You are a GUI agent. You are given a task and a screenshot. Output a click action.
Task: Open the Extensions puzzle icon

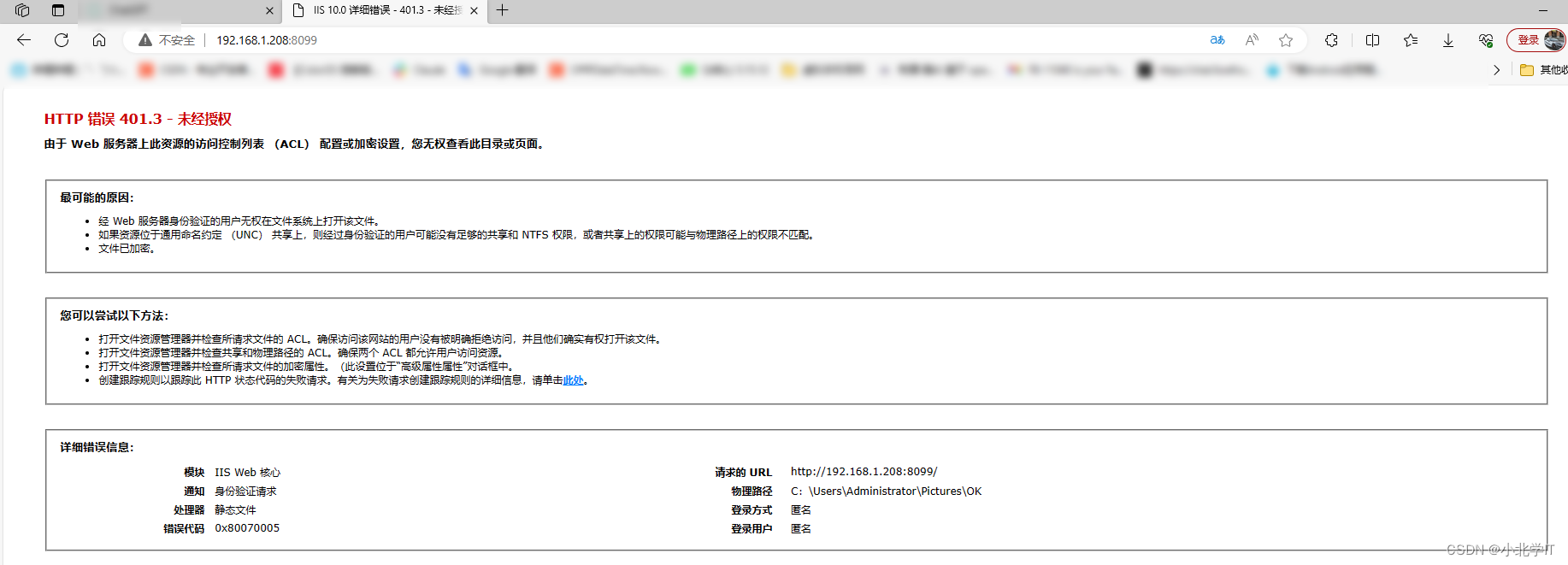[x=1331, y=40]
